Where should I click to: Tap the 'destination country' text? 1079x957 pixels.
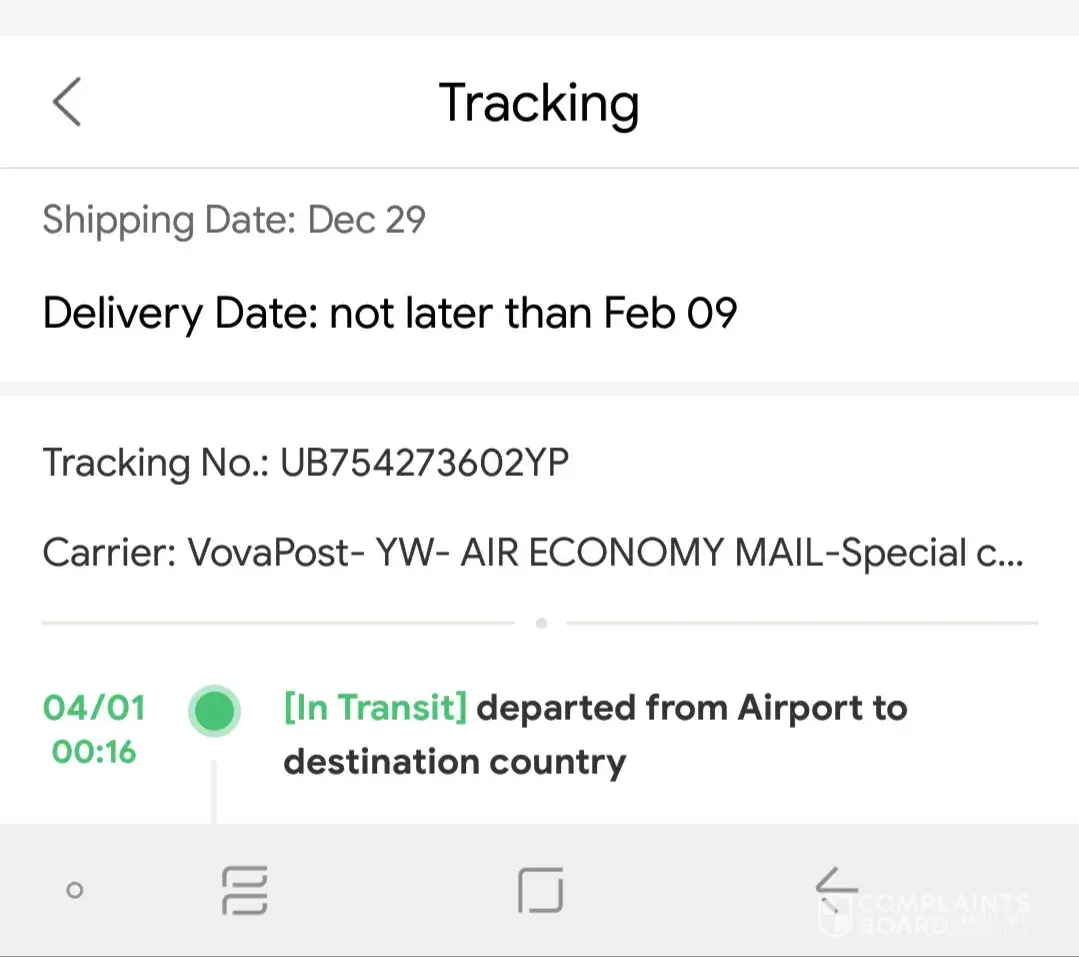[454, 762]
